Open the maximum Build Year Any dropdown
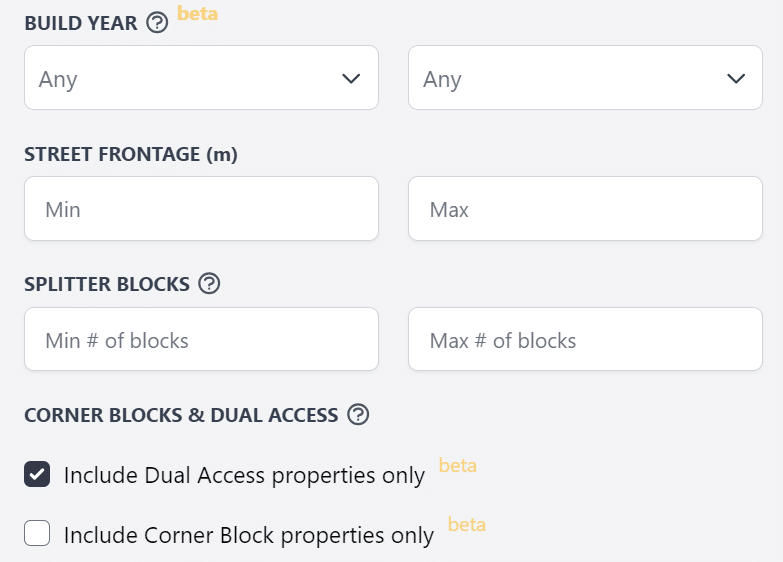 (x=585, y=77)
